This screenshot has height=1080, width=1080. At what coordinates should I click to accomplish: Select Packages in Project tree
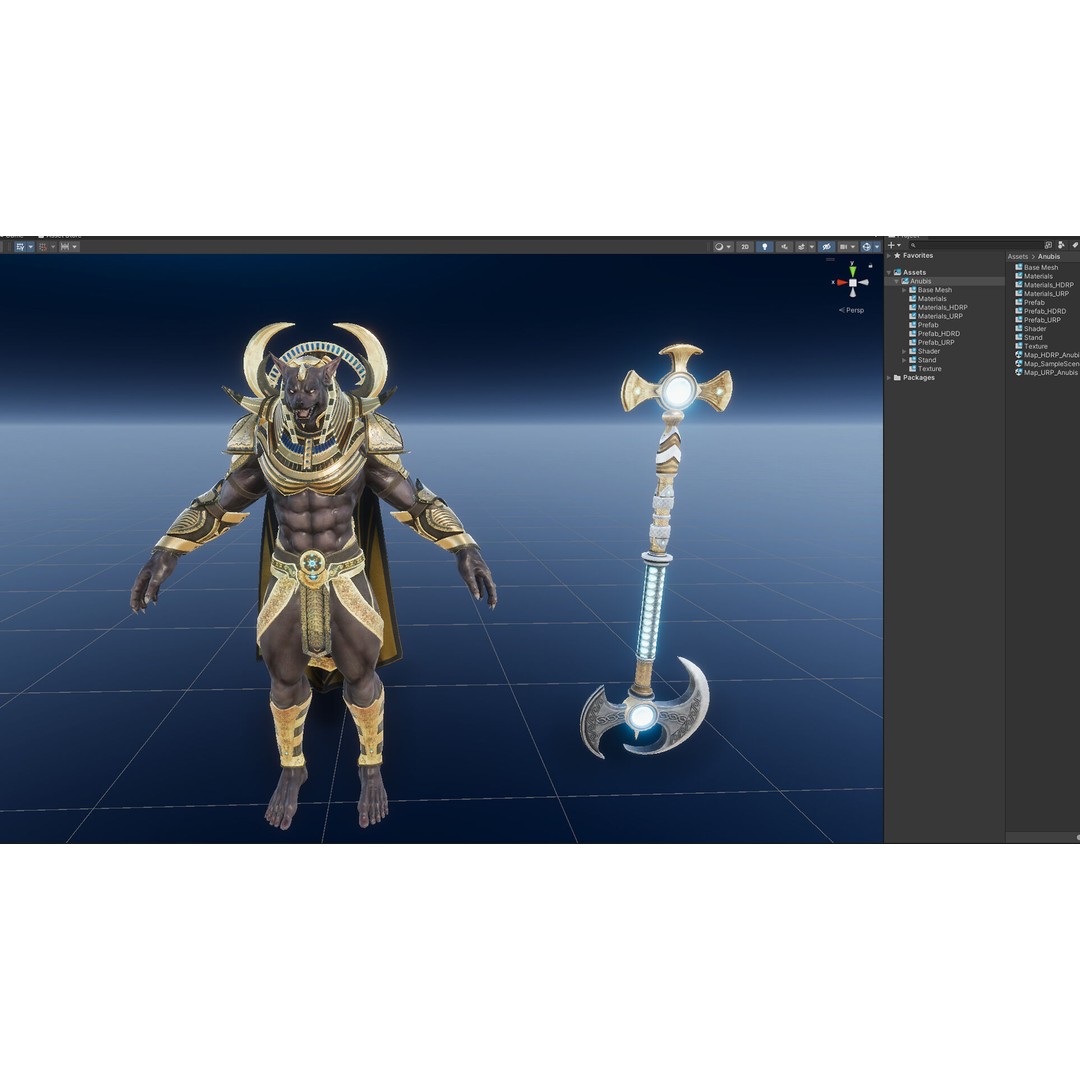coord(918,377)
